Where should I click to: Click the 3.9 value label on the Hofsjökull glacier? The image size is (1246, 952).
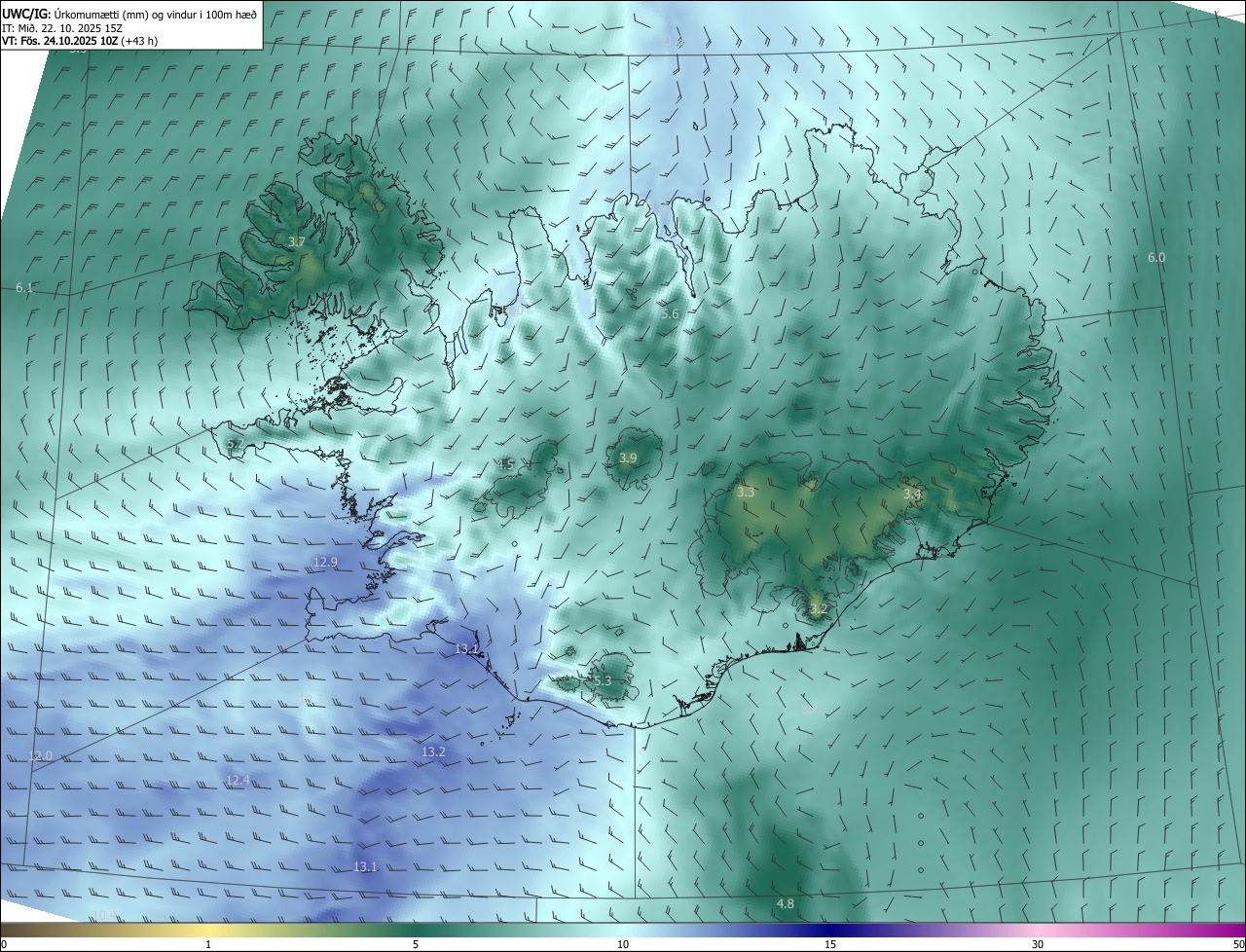pos(628,458)
